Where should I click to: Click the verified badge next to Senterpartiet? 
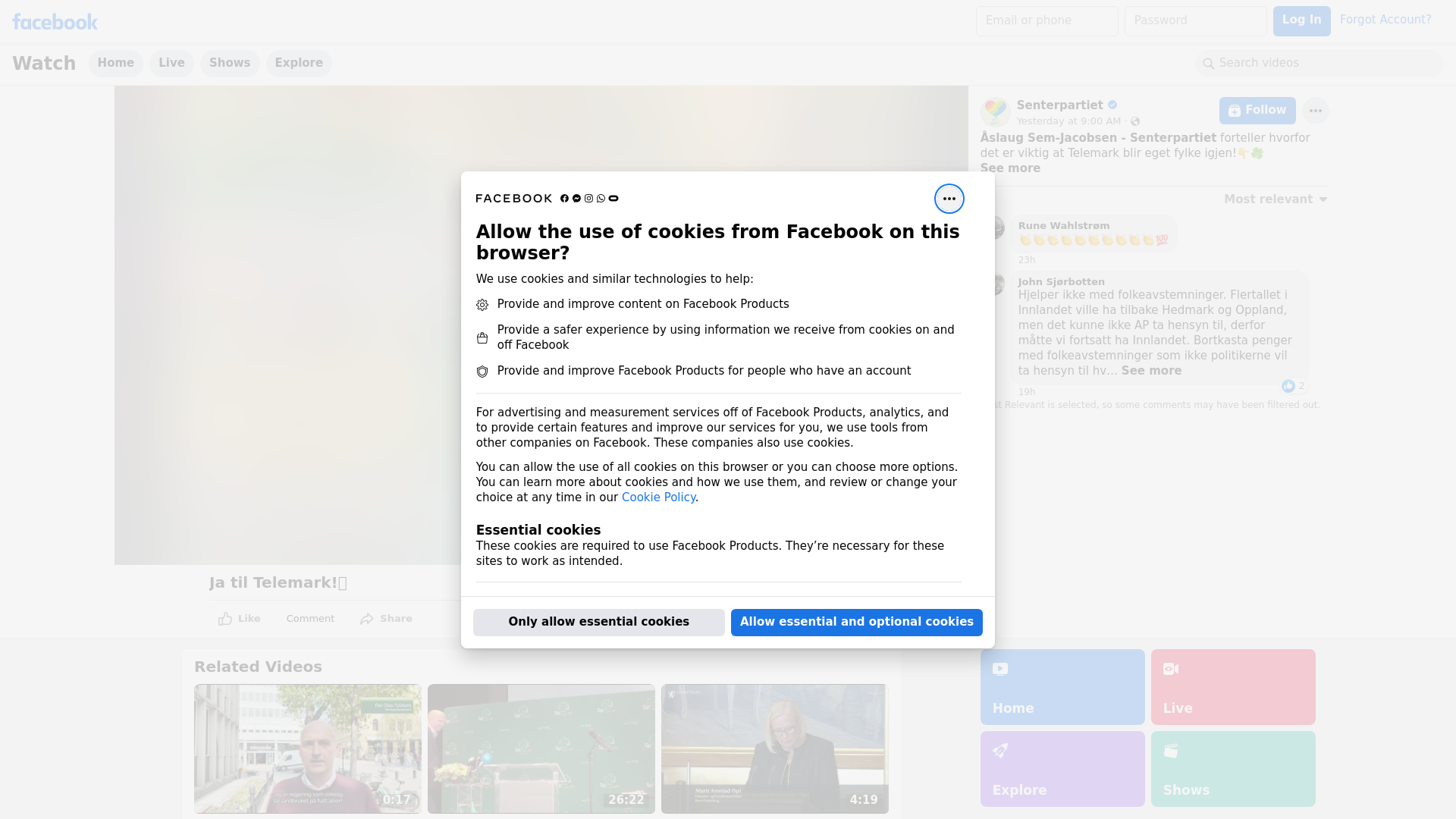pyautogui.click(x=1112, y=105)
